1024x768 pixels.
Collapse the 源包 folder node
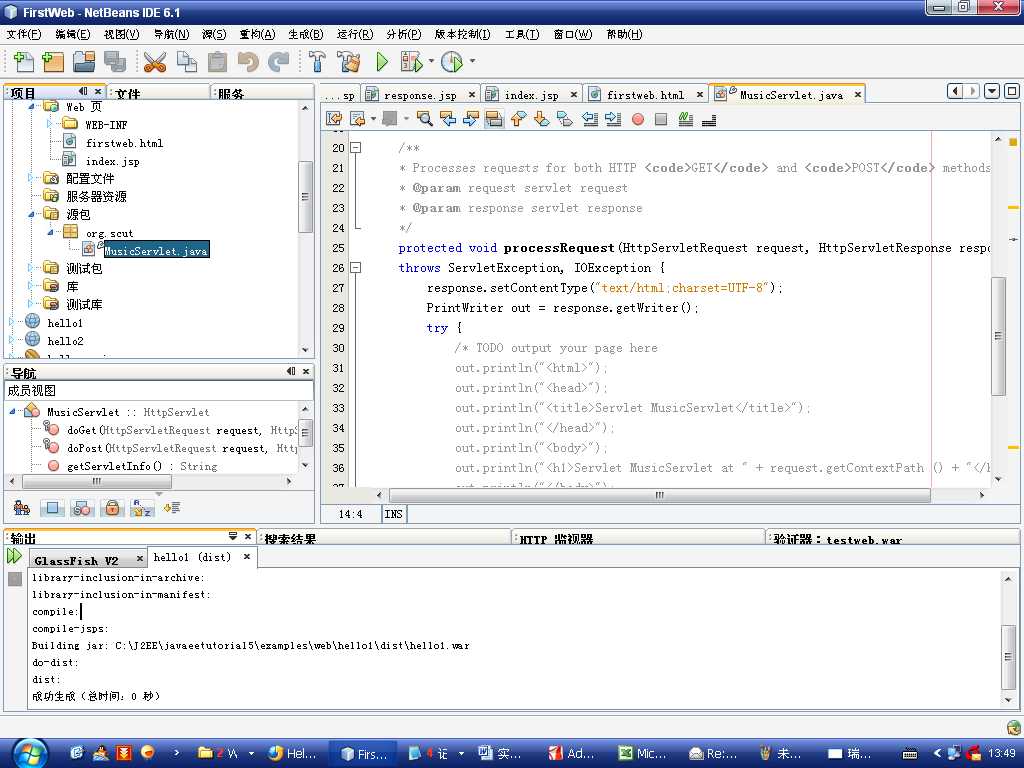click(31, 214)
